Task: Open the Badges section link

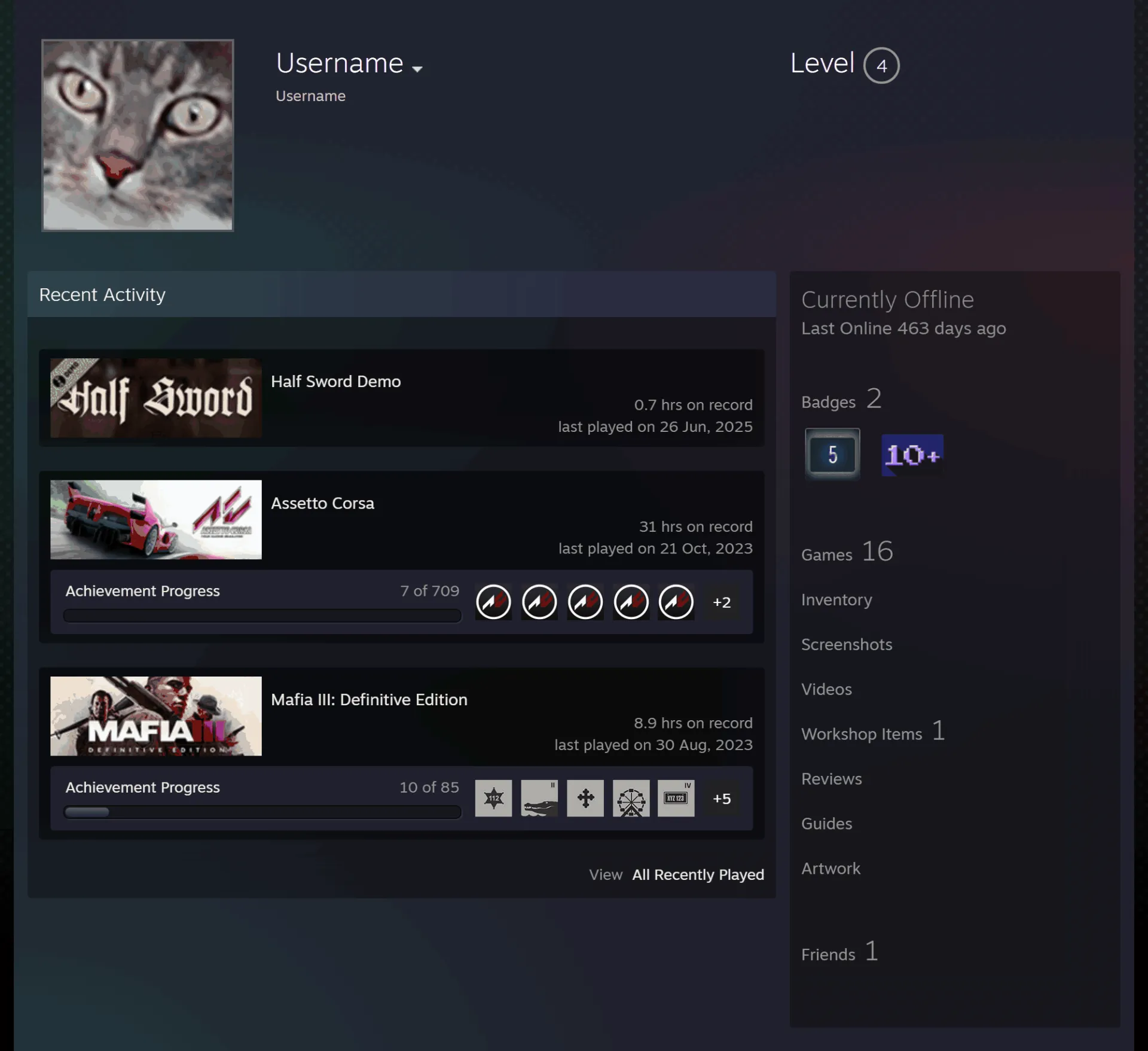Action: 841,399
